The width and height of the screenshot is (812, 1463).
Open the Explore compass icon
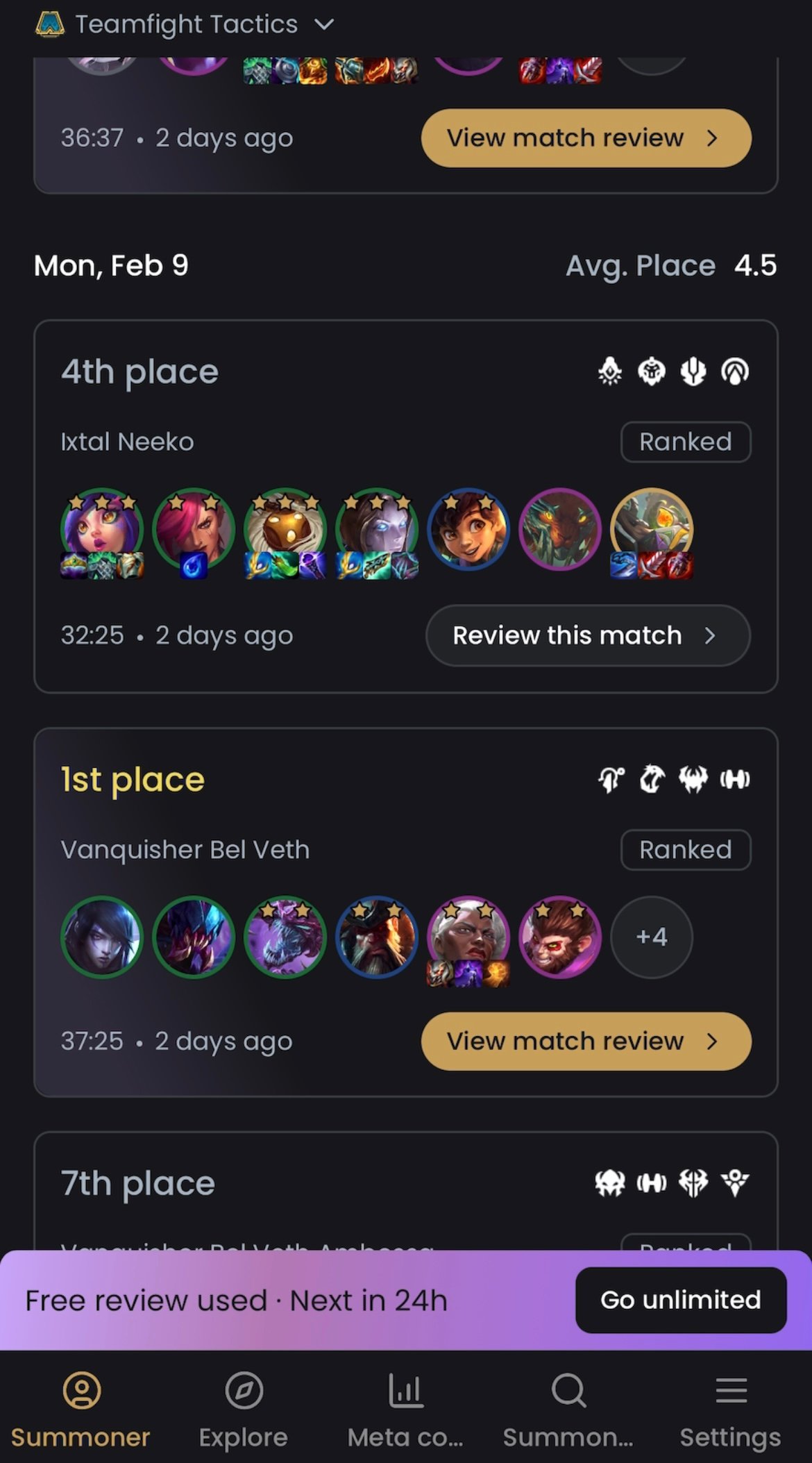pos(244,1390)
